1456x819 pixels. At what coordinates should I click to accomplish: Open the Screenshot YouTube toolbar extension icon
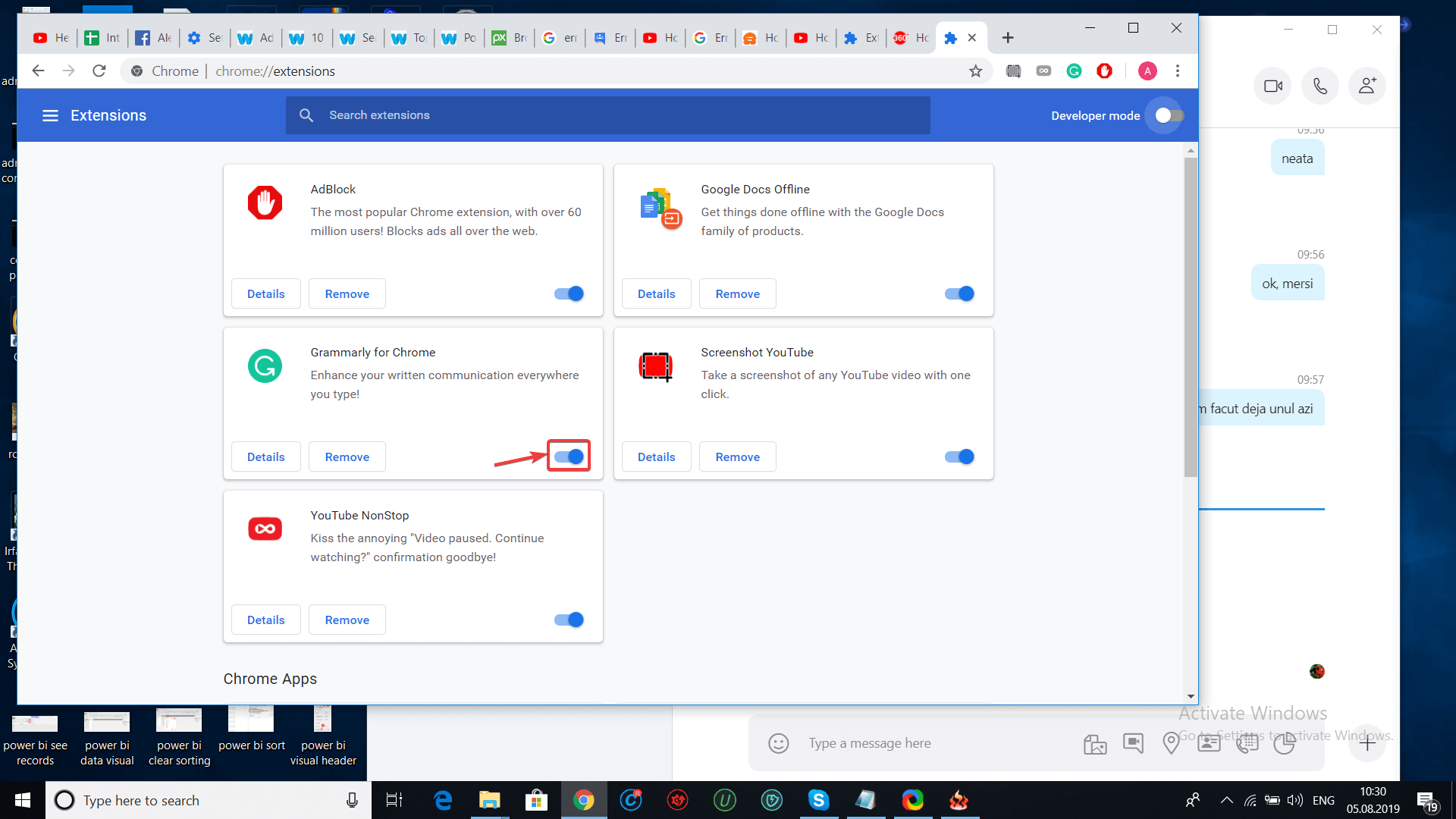(1013, 71)
